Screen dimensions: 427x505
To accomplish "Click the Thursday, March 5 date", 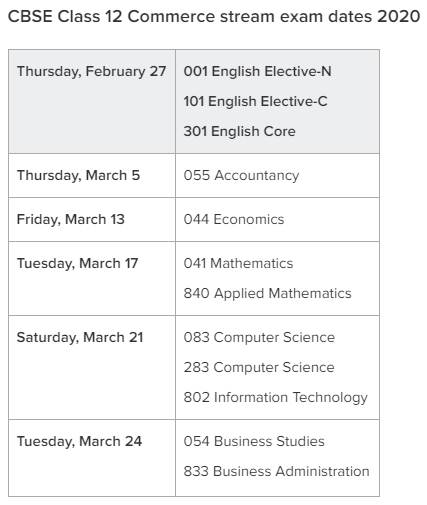I will click(78, 175).
